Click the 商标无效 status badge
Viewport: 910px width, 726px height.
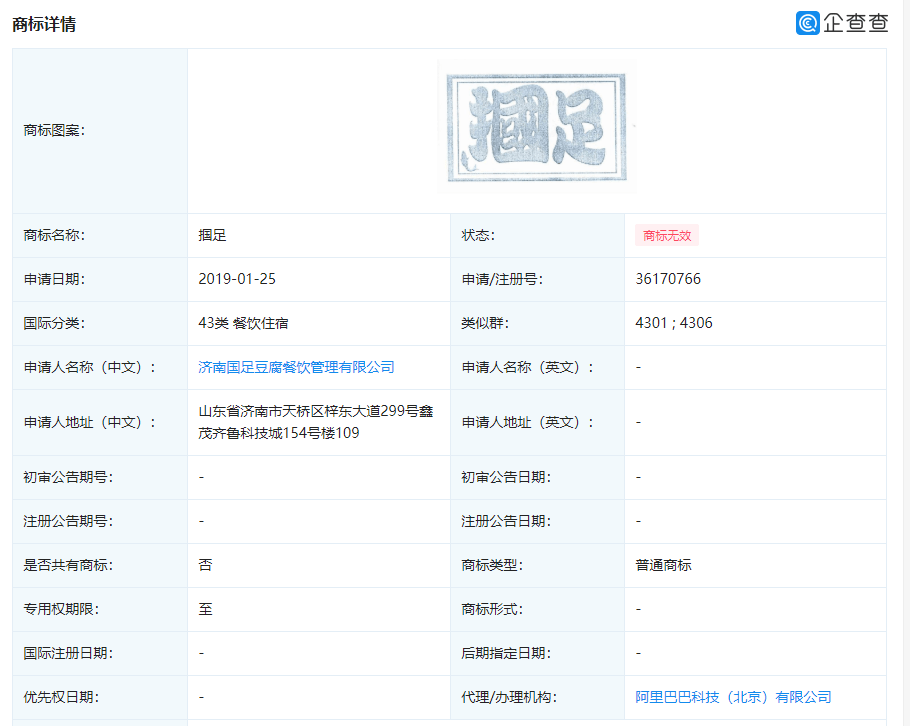tap(666, 236)
